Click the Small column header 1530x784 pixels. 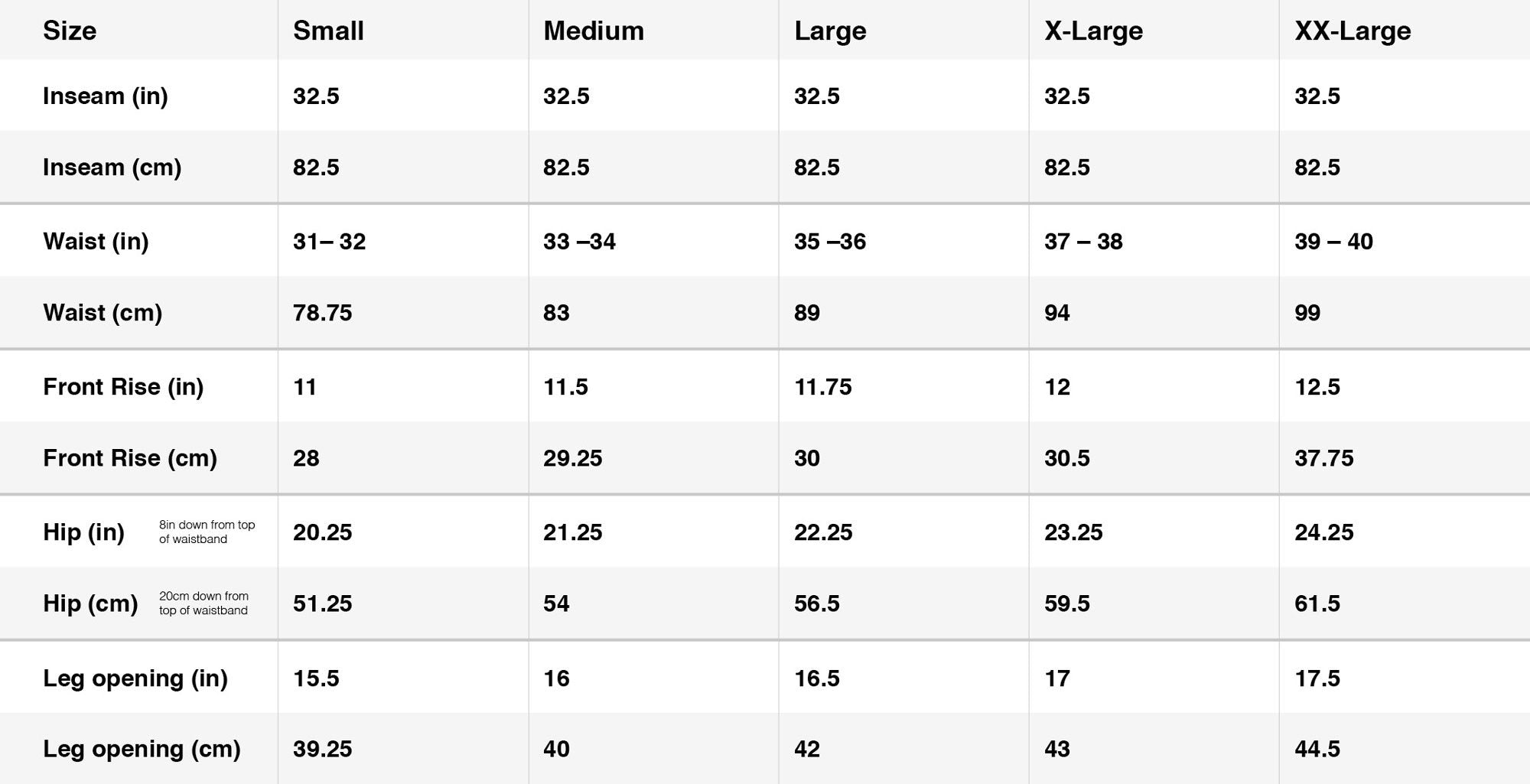[x=328, y=31]
